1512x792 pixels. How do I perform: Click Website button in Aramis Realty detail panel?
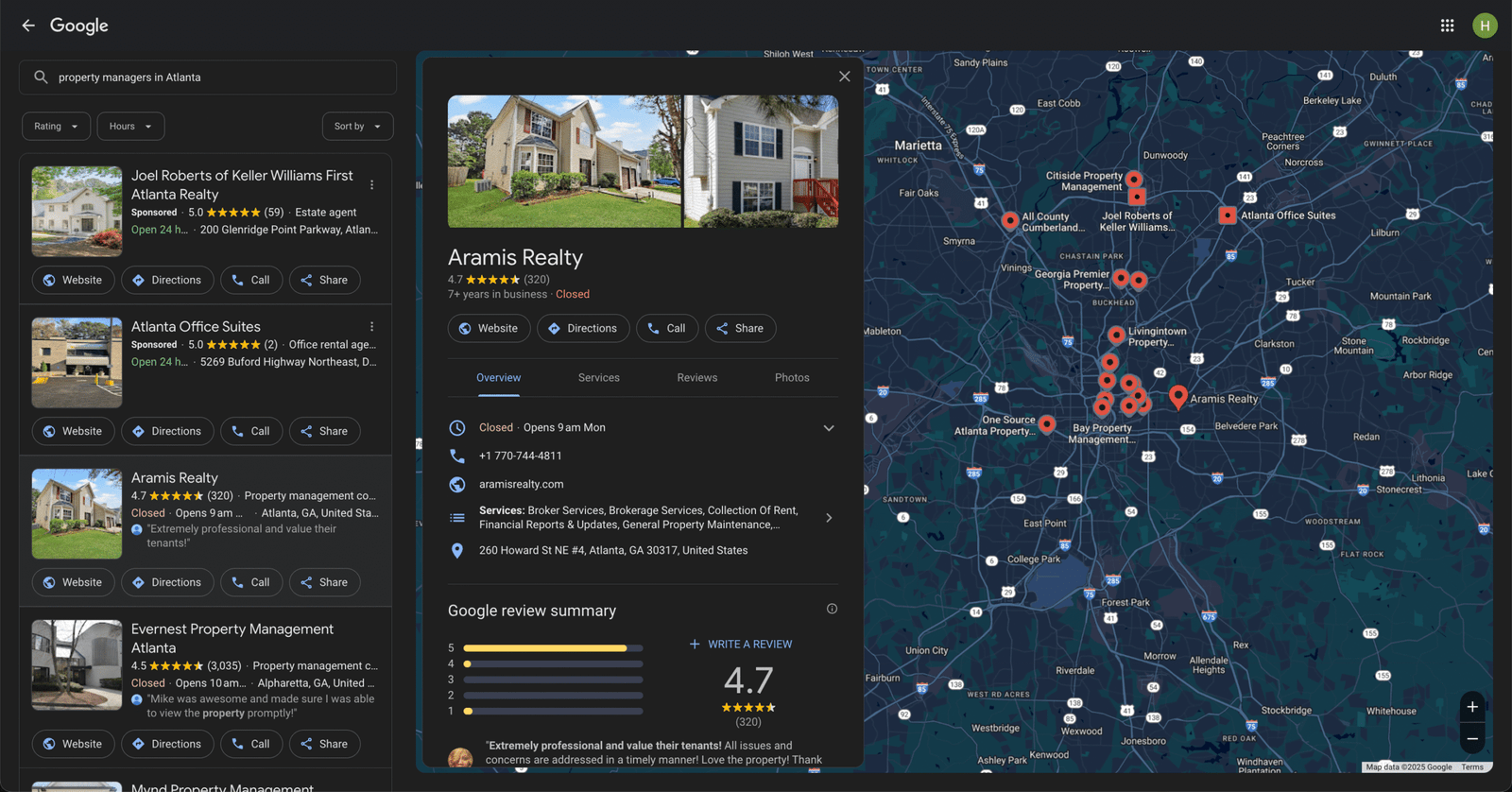point(488,329)
